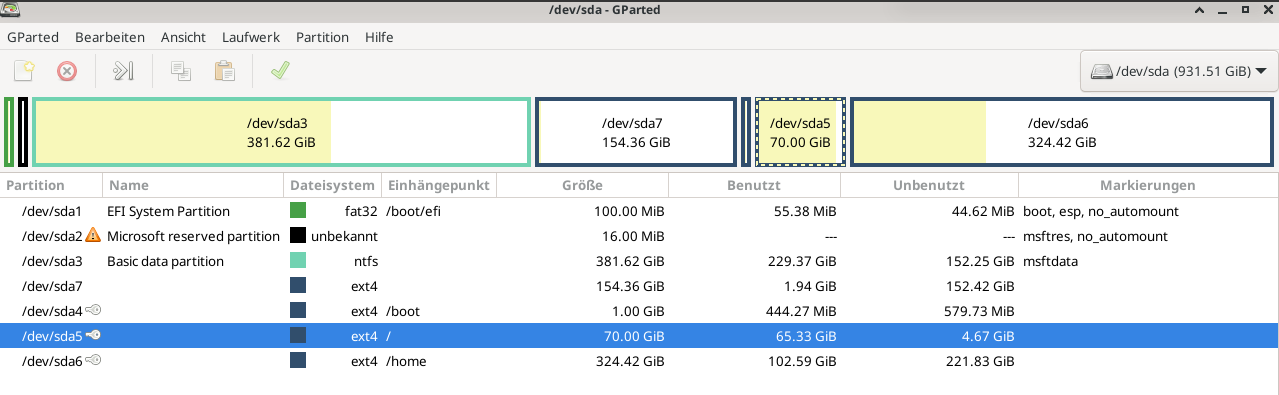Select the /dev/sda7 row in partition list
The image size is (1279, 395).
click(x=639, y=286)
